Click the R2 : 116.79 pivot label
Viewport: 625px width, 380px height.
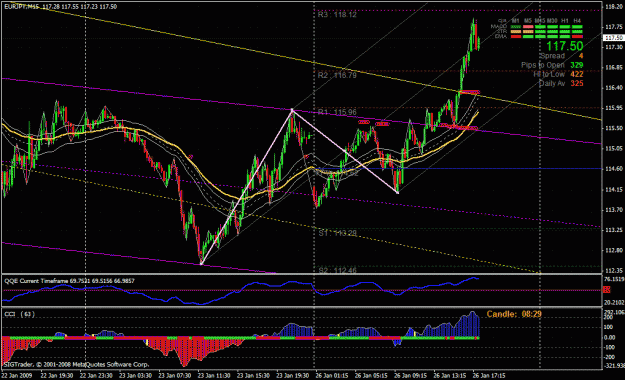(x=337, y=75)
